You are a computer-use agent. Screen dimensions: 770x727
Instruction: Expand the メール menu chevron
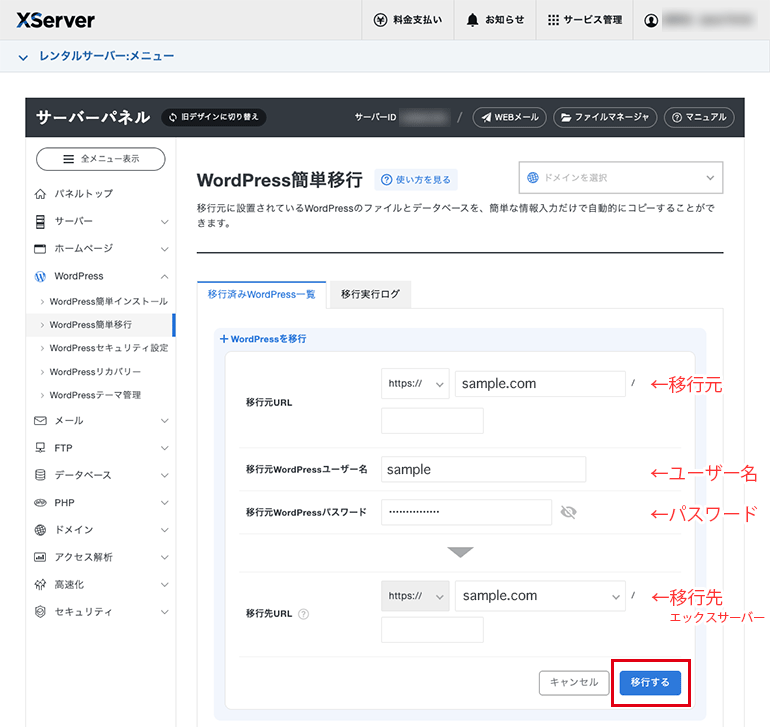(165, 421)
